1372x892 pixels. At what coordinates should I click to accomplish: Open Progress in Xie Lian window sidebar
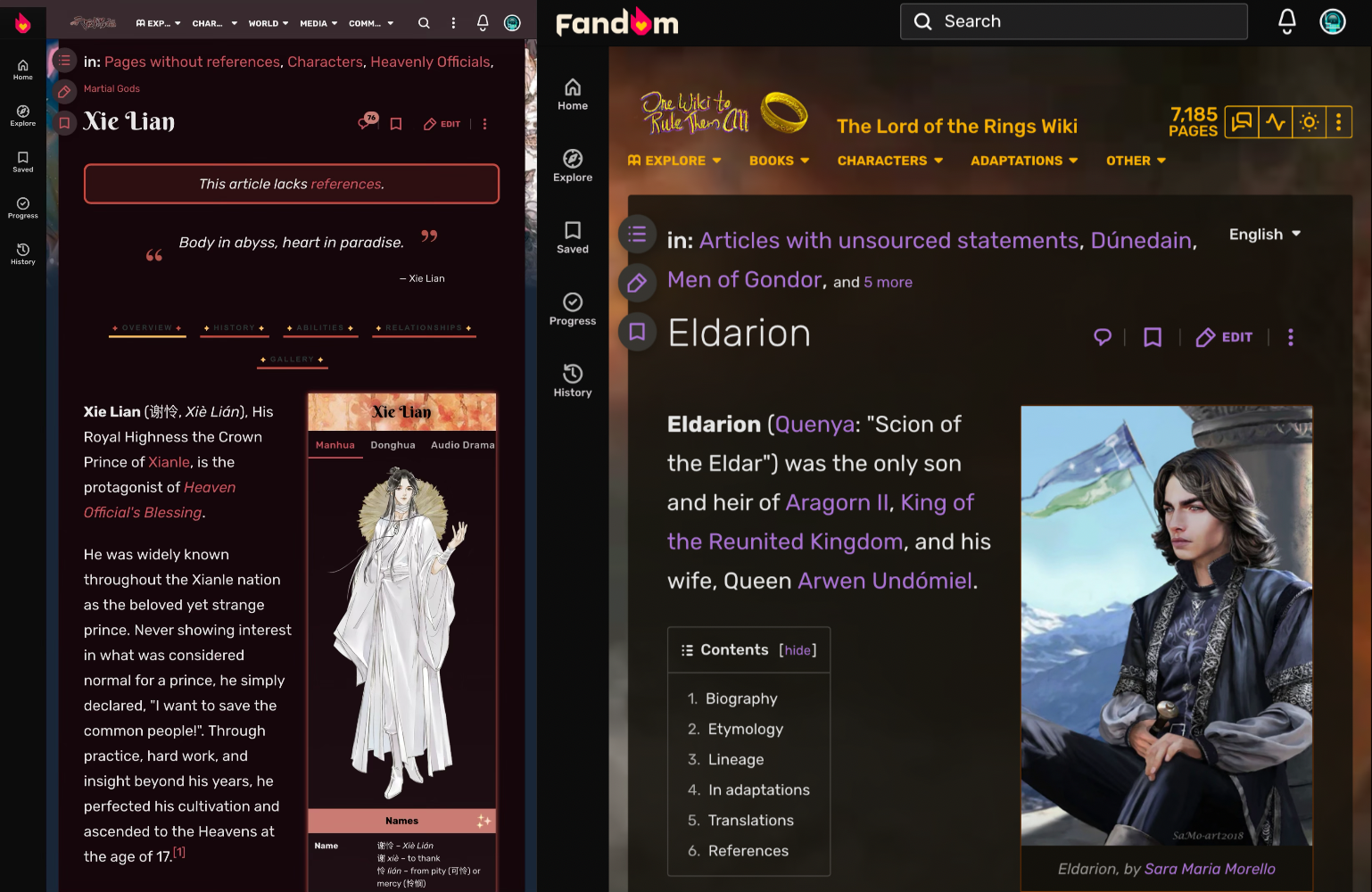point(23,208)
